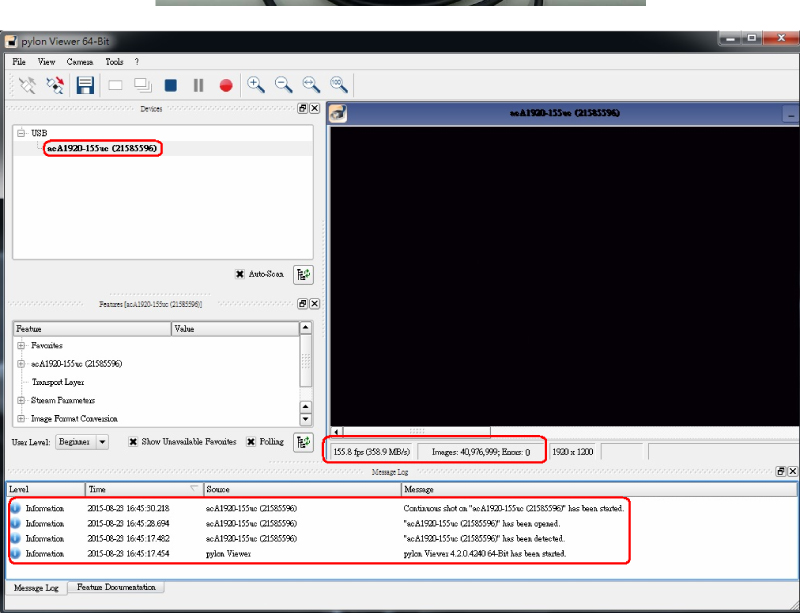Select acA1920-155uc device in the USB tree
The image size is (800, 613).
click(x=102, y=148)
